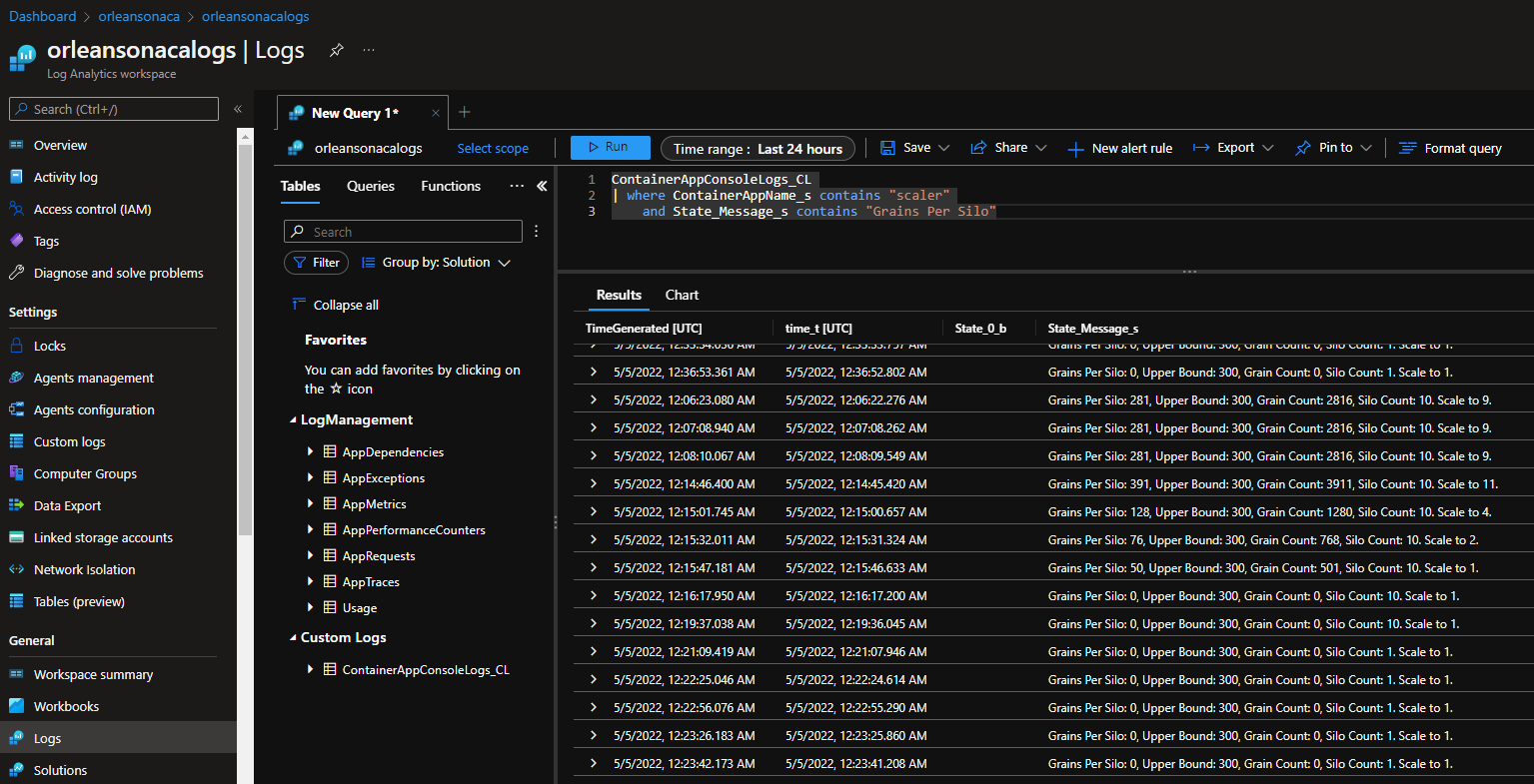Open the Export dropdown

1233,148
